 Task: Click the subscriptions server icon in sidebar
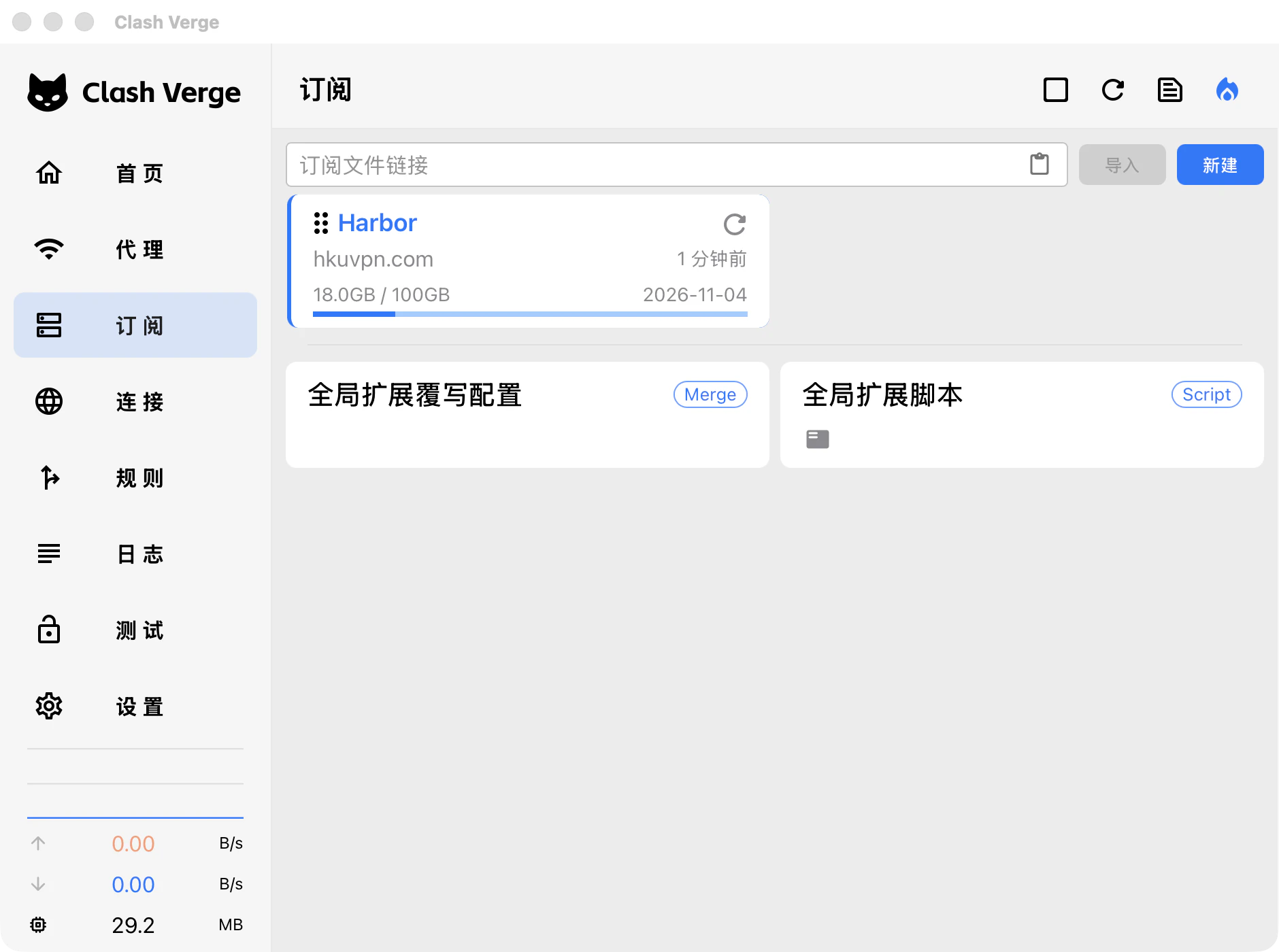point(49,325)
